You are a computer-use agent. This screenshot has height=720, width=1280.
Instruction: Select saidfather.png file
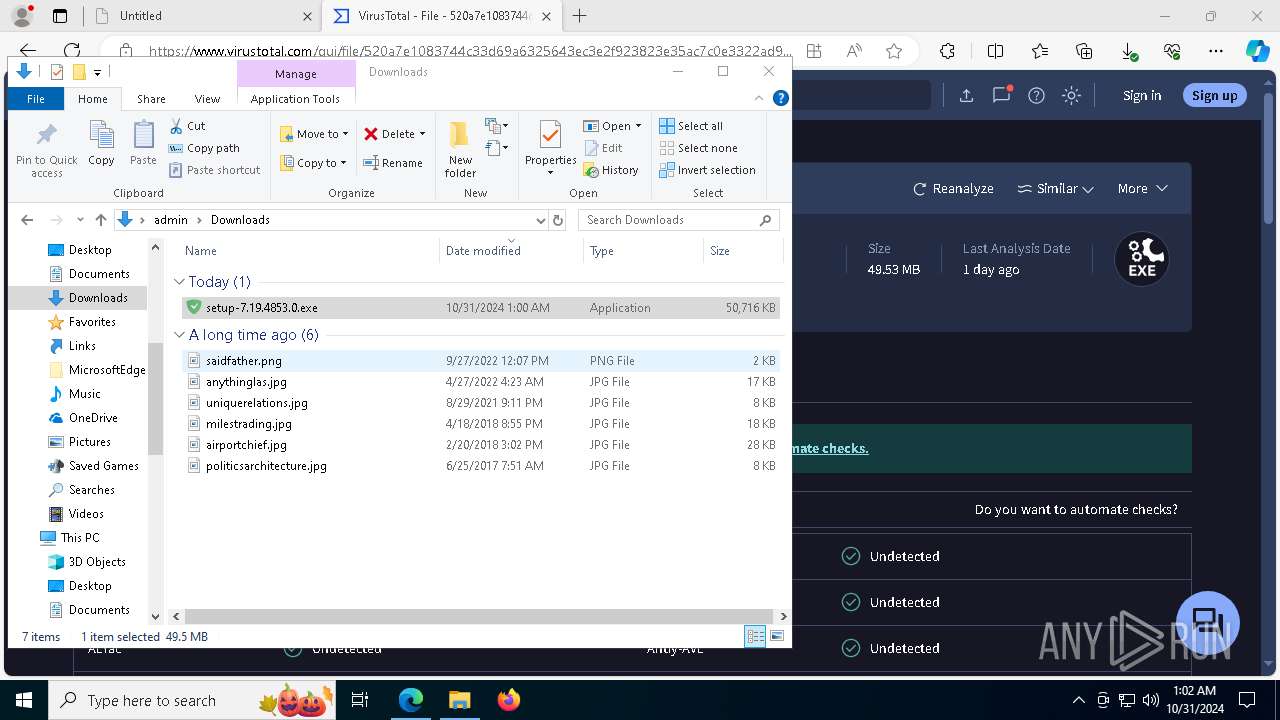tap(481, 361)
